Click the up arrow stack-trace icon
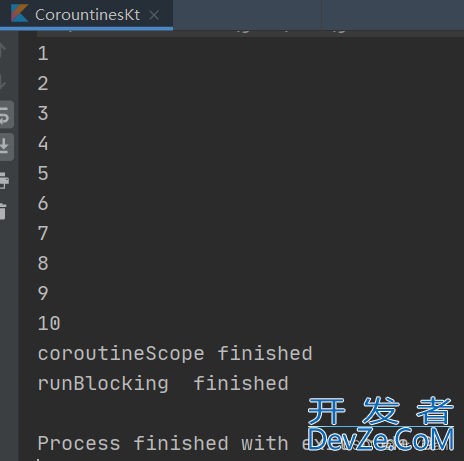This screenshot has width=464, height=461. click(3, 50)
